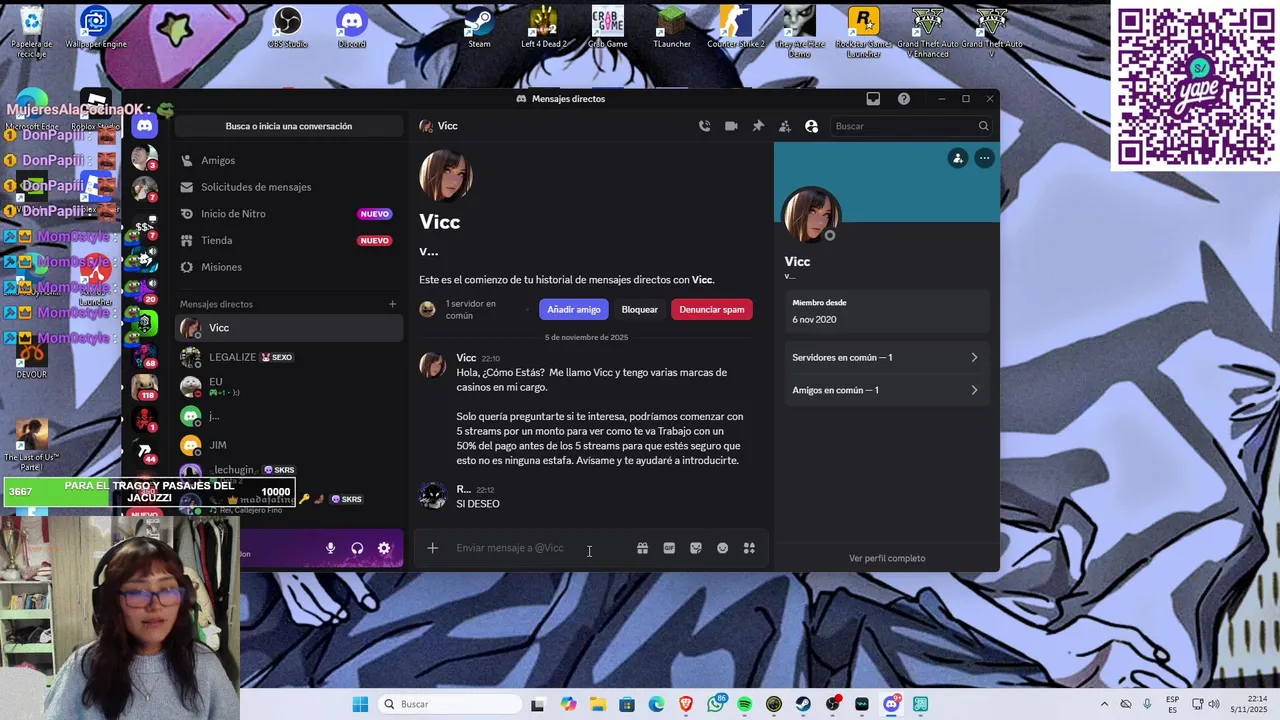This screenshot has width=1280, height=720.
Task: Click Vicc's avatar beside the 22:10 message
Action: [x=433, y=365]
